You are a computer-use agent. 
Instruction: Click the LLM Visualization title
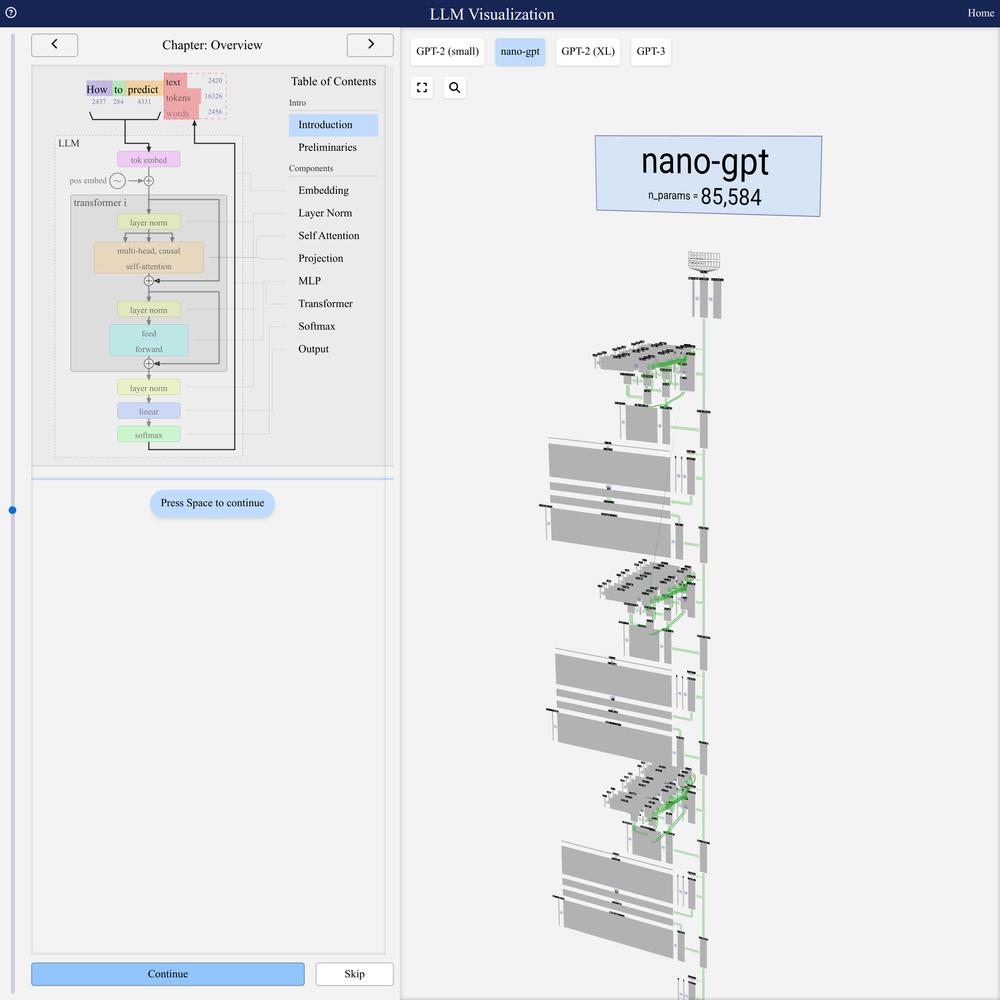point(492,14)
